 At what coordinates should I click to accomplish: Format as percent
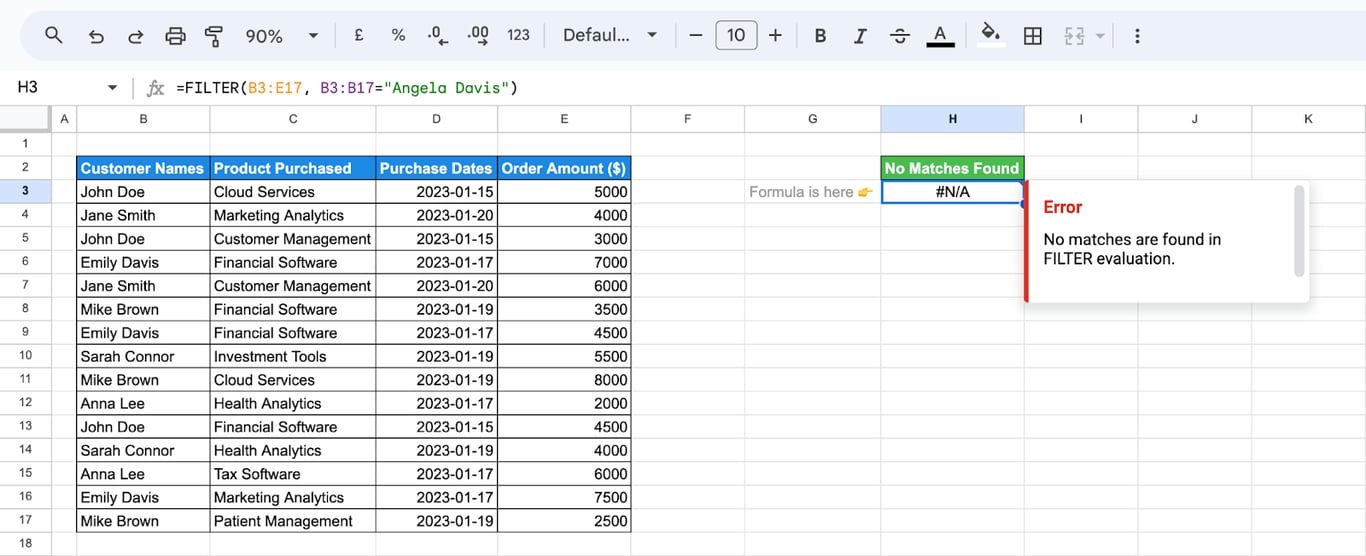click(398, 35)
